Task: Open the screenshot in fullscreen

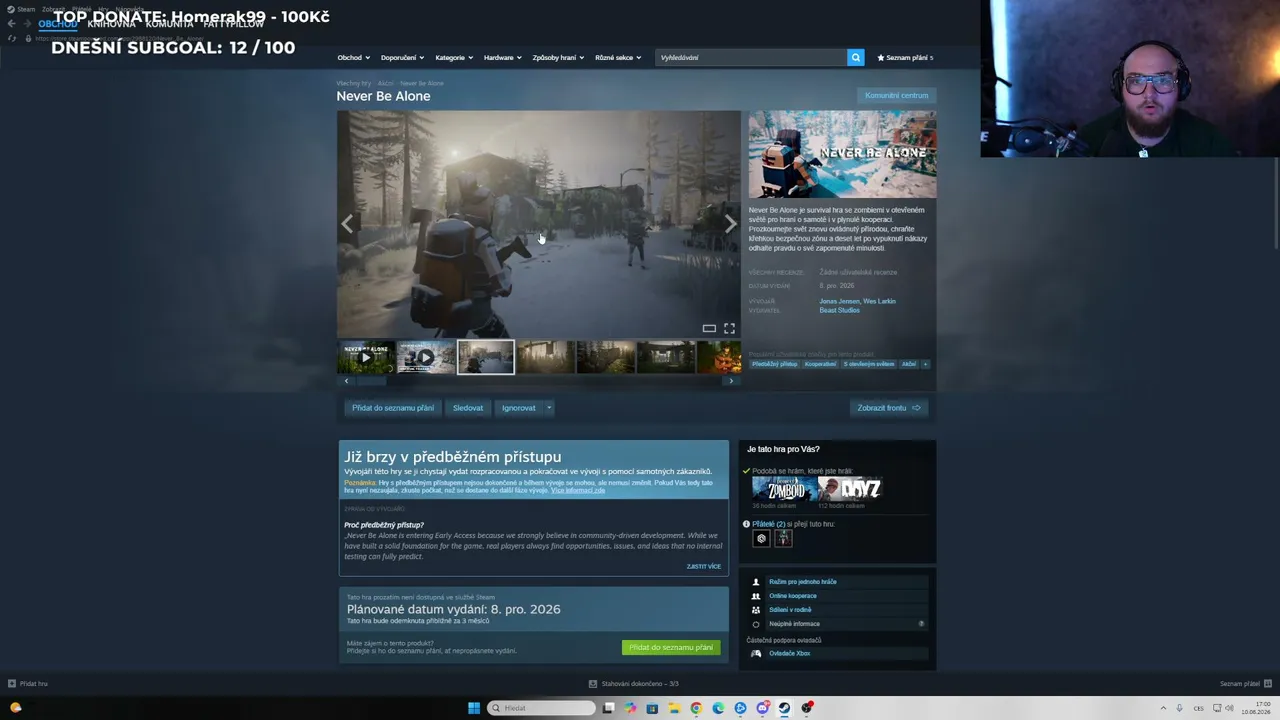Action: pos(729,328)
